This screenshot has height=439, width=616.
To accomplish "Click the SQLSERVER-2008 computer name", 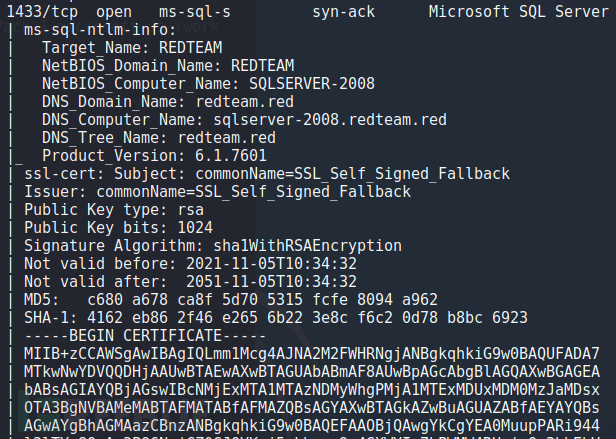I will (x=312, y=84).
